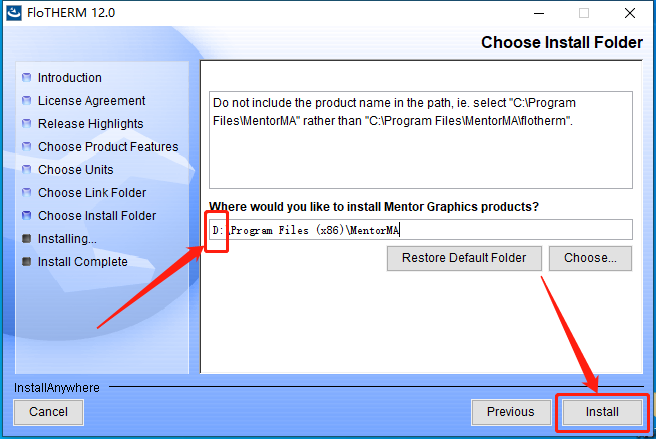Viewport: 656px width, 439px height.
Task: Start installation with the Install button
Action: [602, 412]
